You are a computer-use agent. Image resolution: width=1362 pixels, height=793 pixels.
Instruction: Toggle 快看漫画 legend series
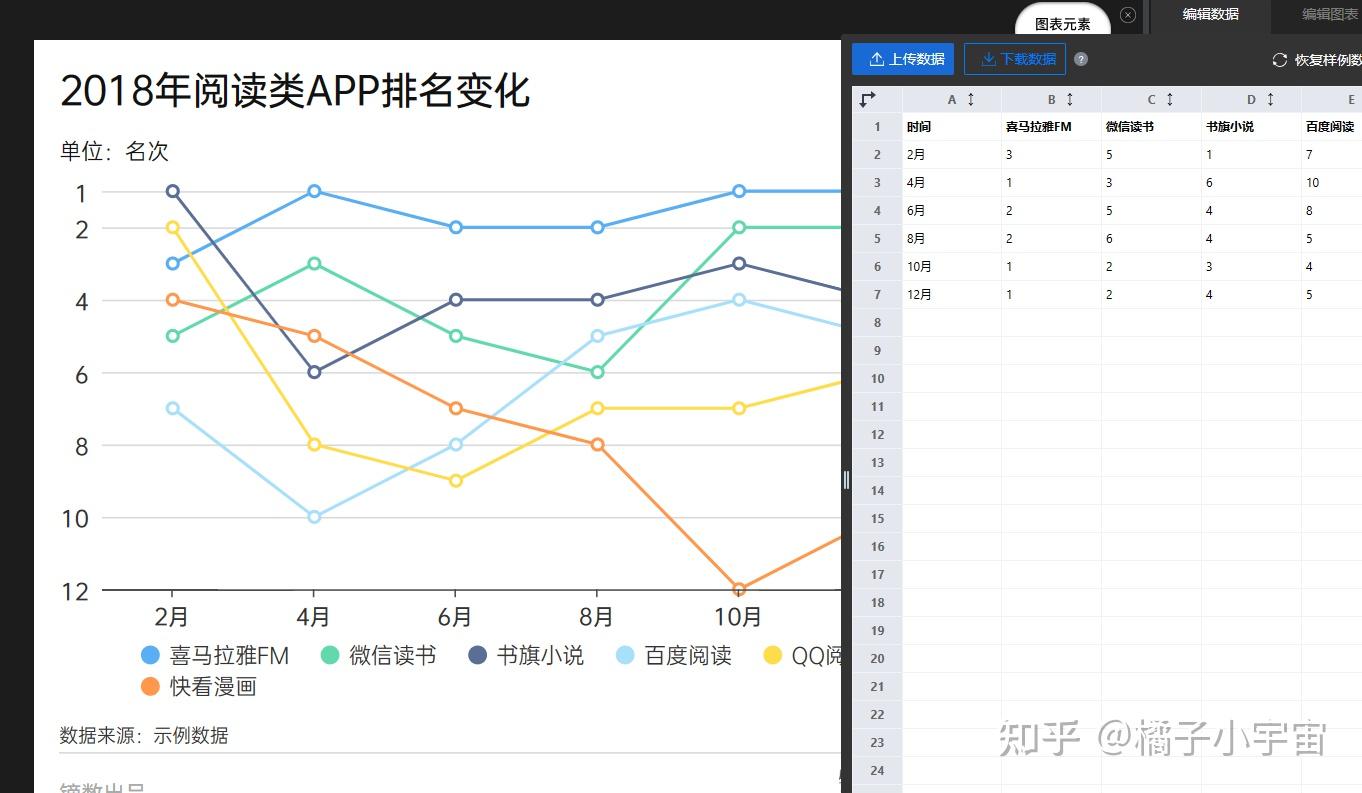[199, 687]
